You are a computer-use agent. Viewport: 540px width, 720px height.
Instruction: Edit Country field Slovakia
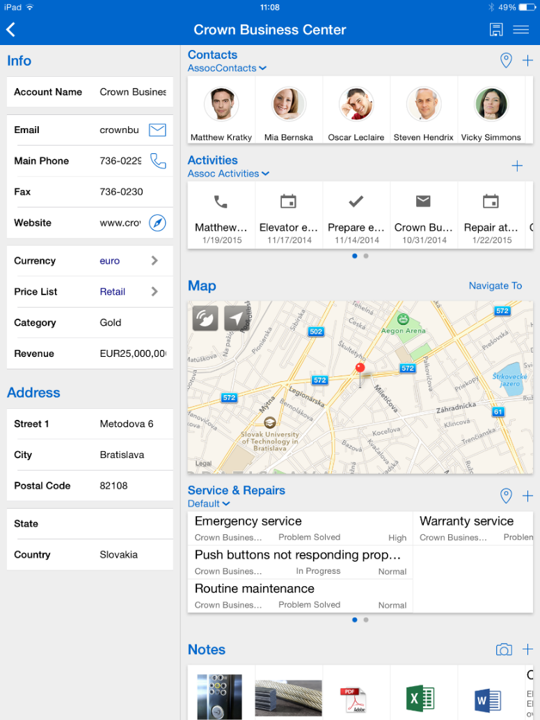(x=90, y=555)
